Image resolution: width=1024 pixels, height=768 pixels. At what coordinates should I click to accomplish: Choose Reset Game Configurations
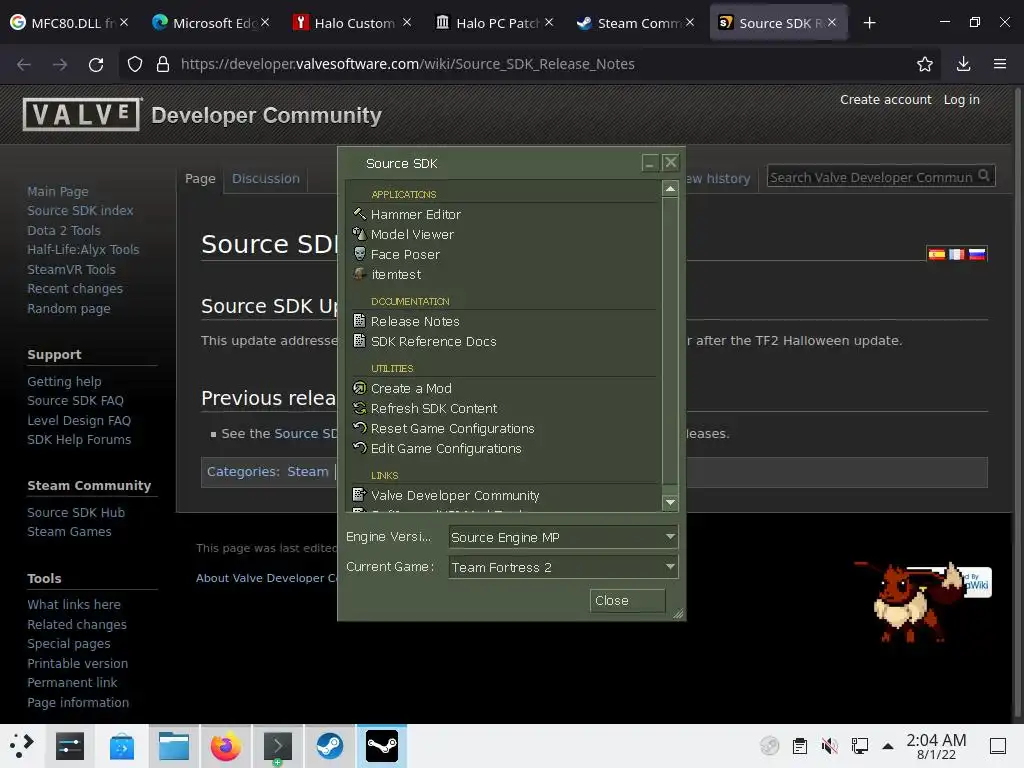coord(452,428)
